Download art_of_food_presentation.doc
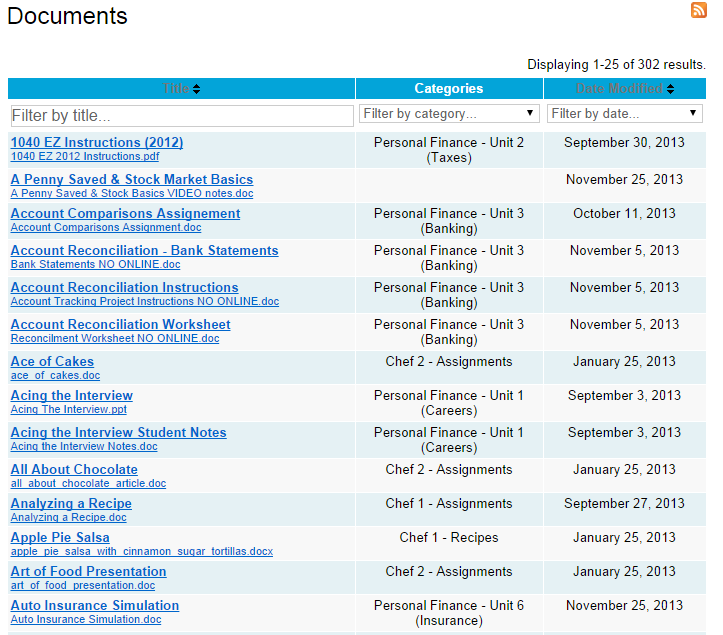The height and width of the screenshot is (635, 723). [x=83, y=586]
